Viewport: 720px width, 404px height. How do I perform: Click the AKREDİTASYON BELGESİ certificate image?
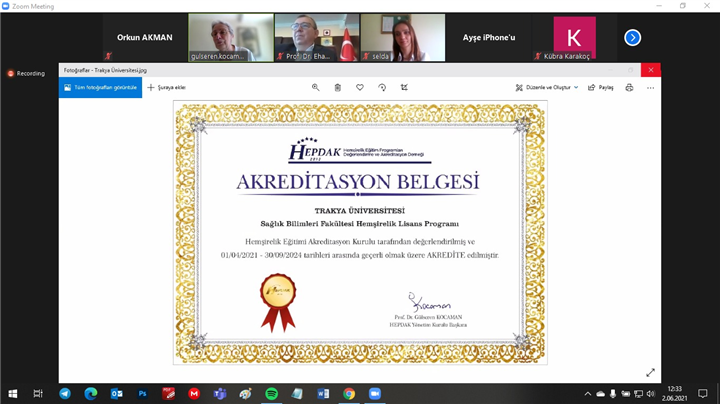(360, 233)
